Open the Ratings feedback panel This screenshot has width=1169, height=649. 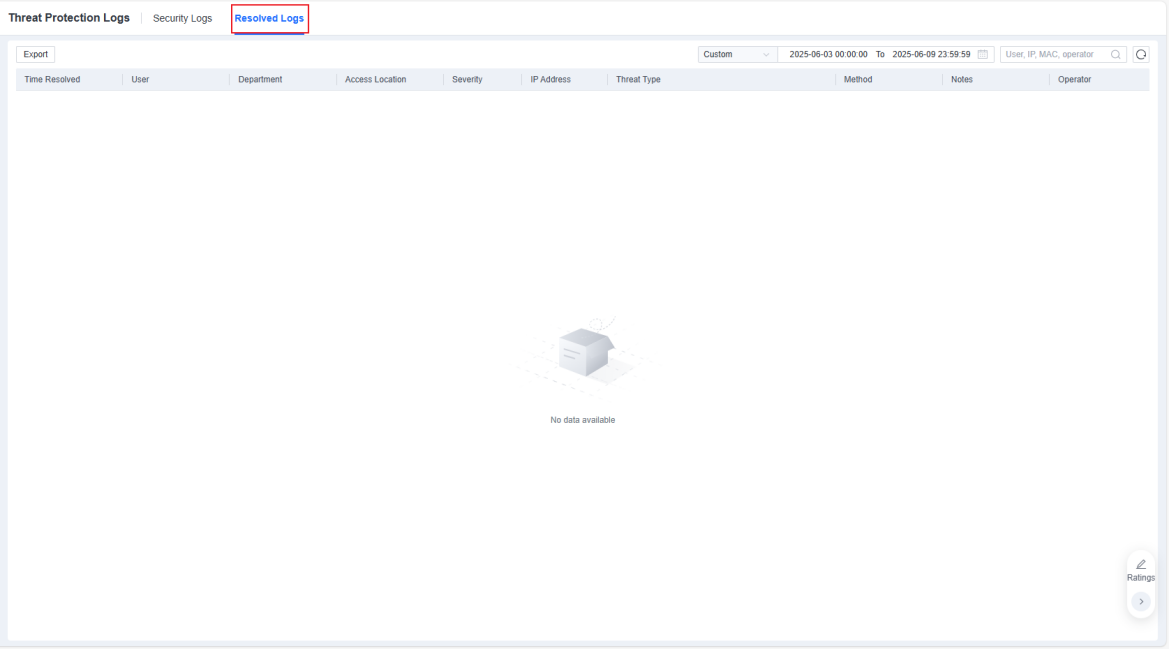point(1141,570)
